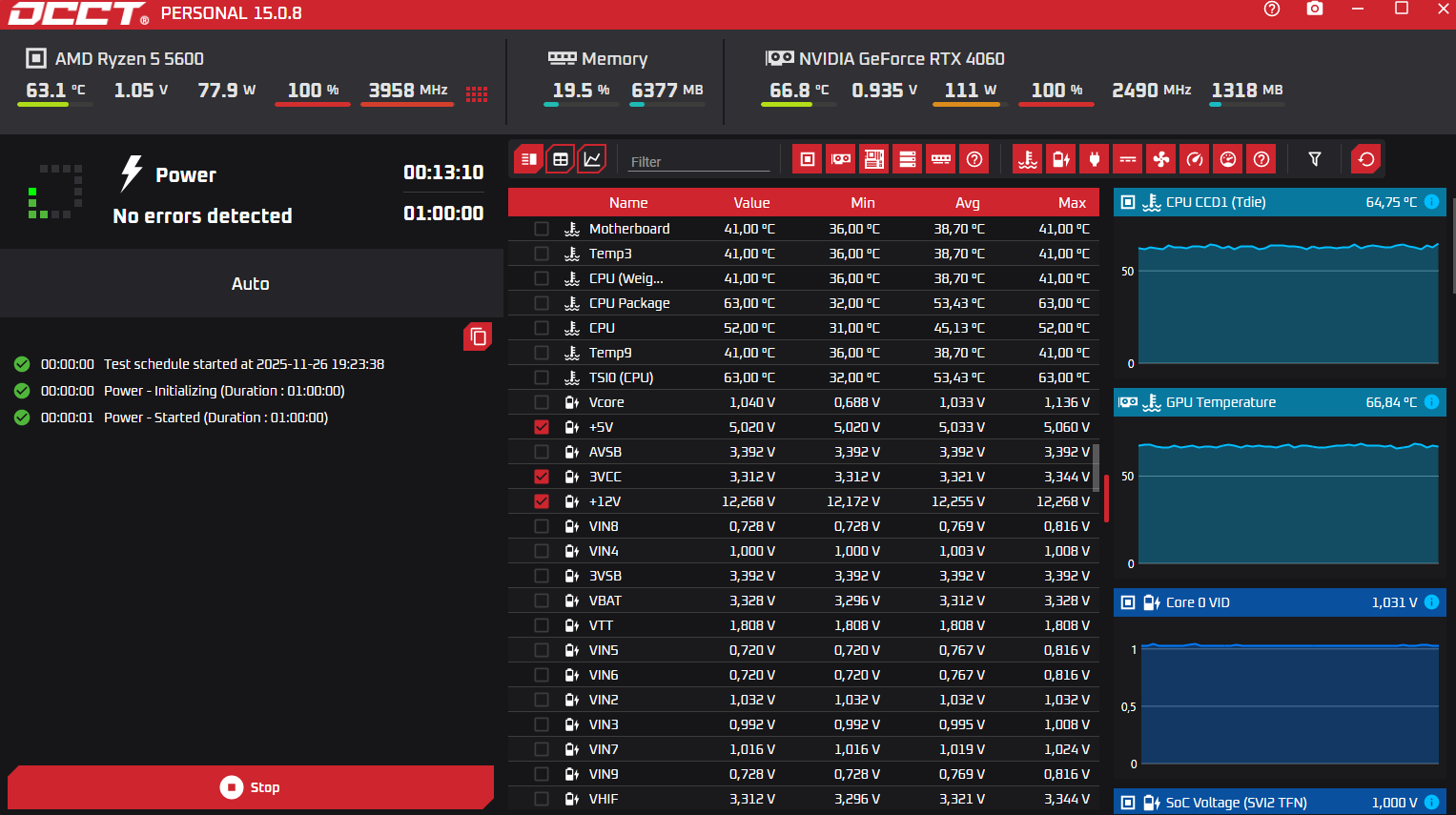Filter sensors by CPU hardware
This screenshot has height=815, width=1456.
pos(808,159)
